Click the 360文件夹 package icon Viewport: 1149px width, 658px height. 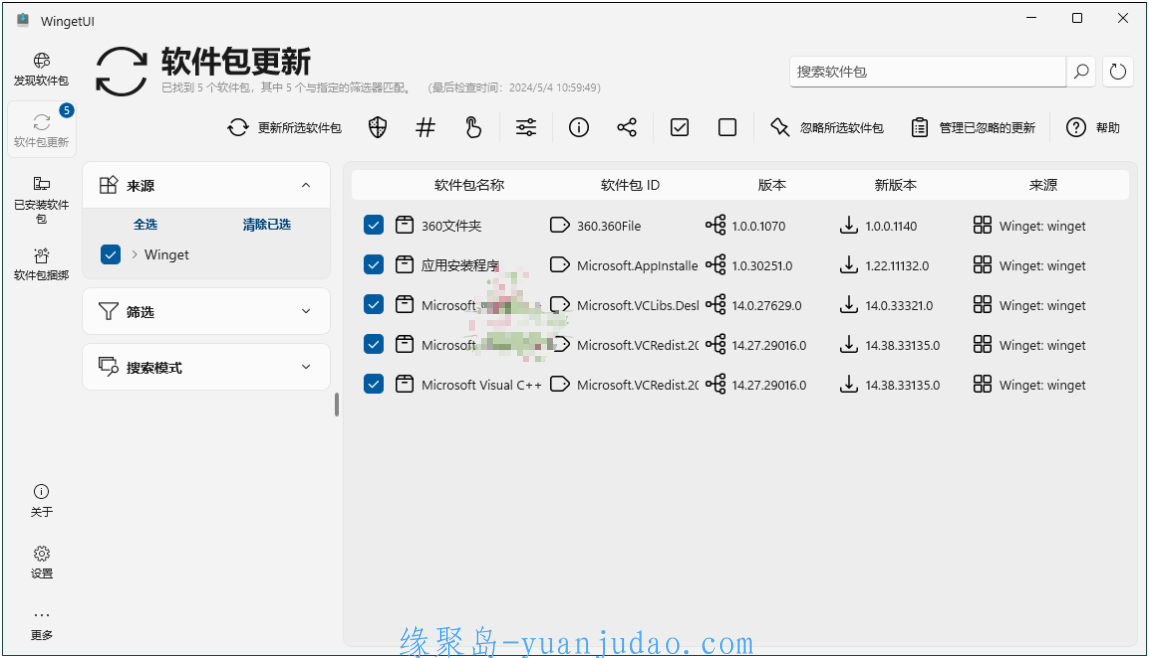(404, 225)
